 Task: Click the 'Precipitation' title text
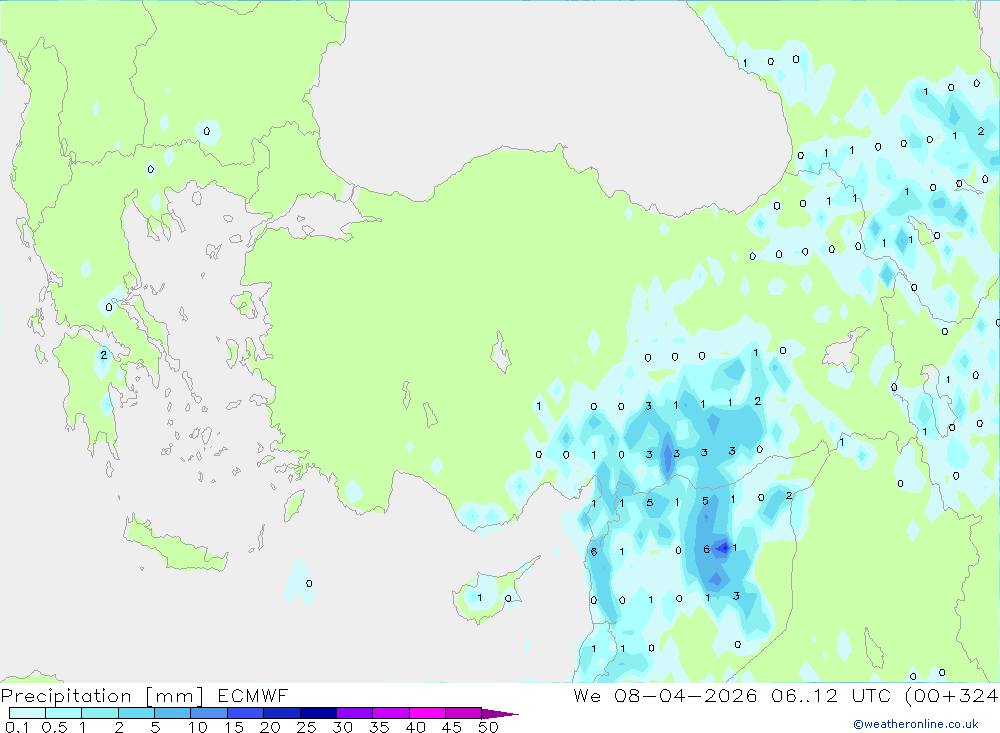click(66, 696)
